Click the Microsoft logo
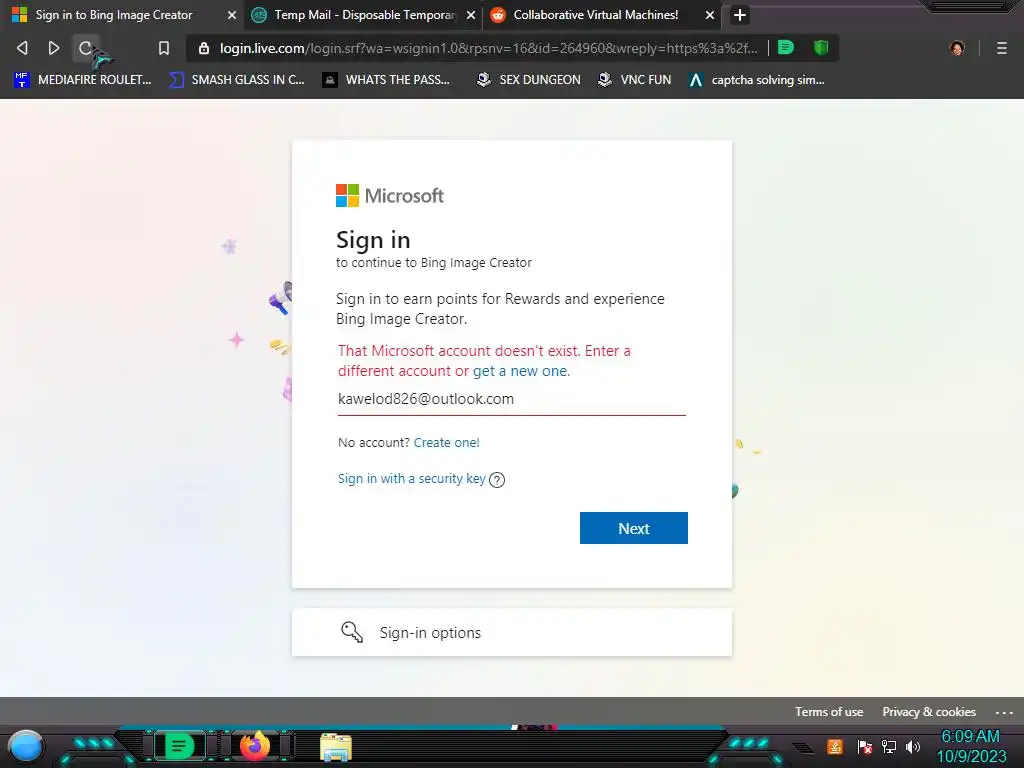 390,195
